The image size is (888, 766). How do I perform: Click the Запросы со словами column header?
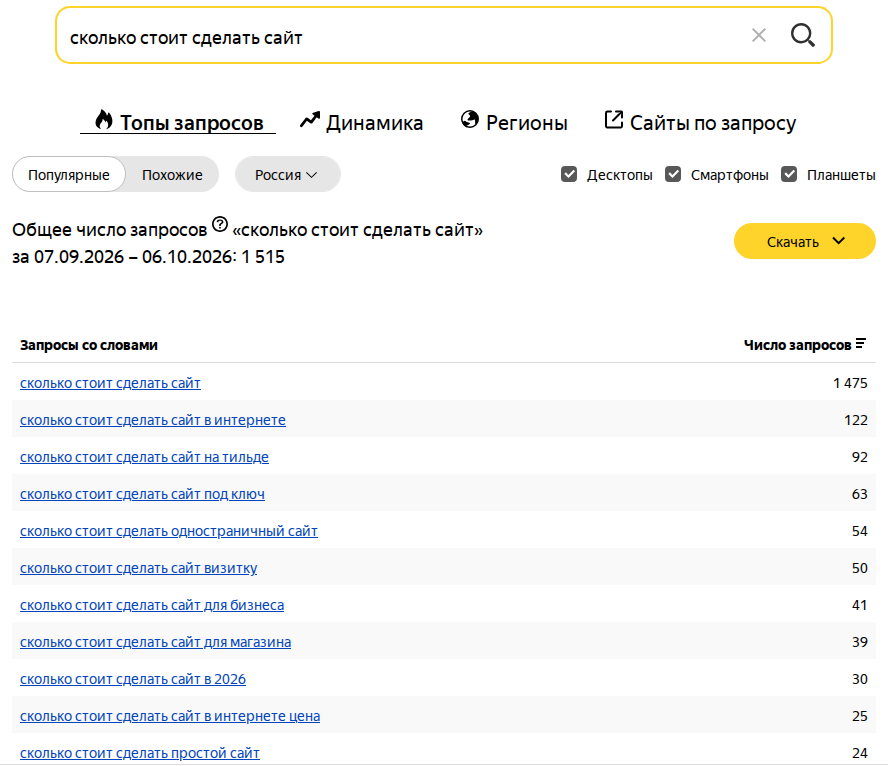coord(89,345)
